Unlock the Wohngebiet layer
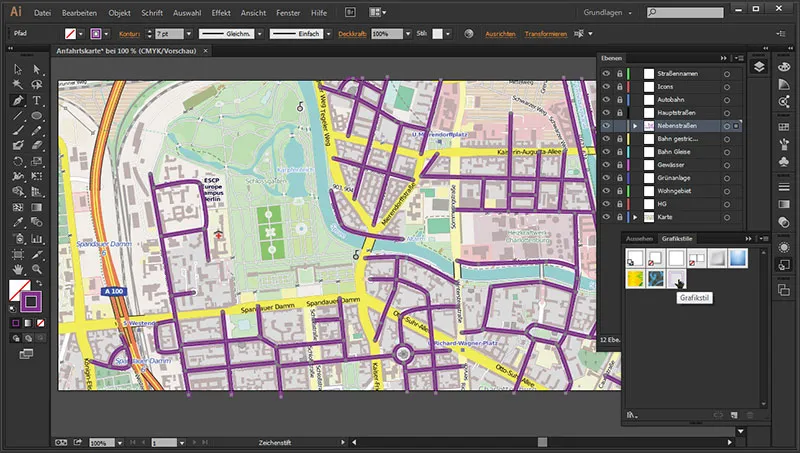Image resolution: width=800 pixels, height=453 pixels. coord(619,191)
